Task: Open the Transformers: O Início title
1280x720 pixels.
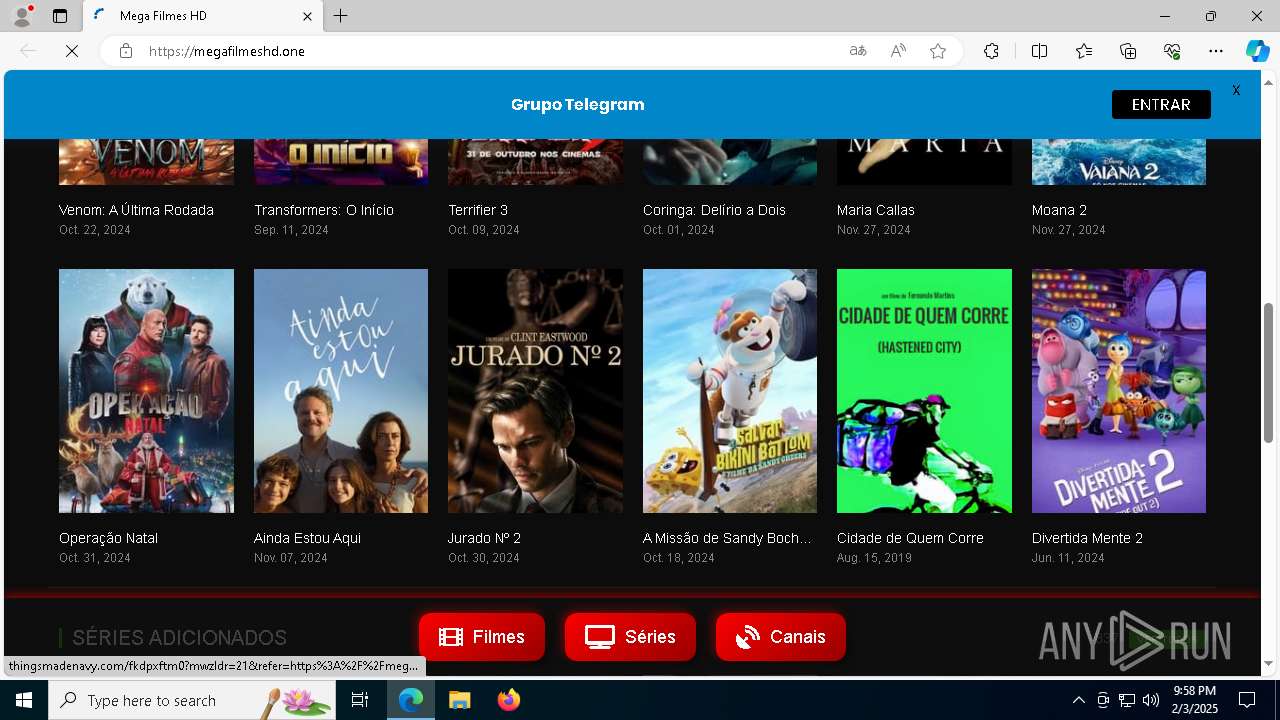Action: click(x=324, y=210)
